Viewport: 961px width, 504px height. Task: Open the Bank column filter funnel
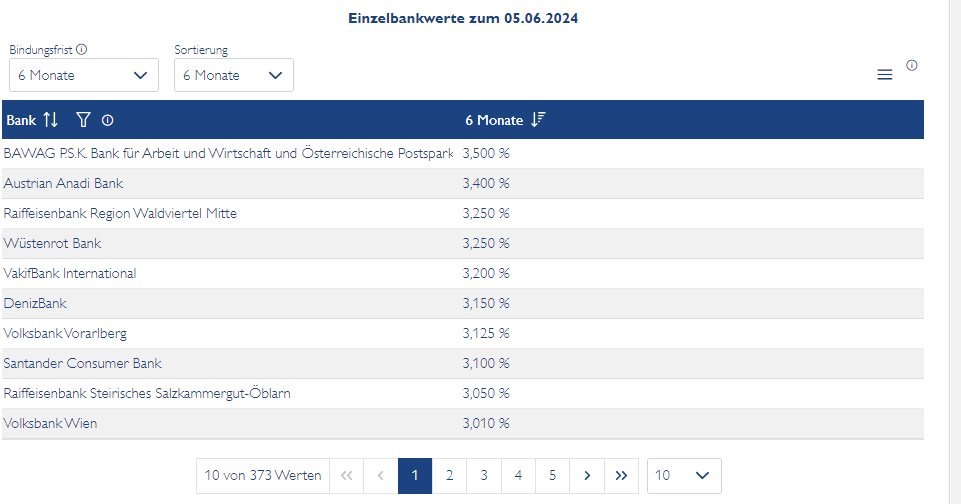pos(83,120)
